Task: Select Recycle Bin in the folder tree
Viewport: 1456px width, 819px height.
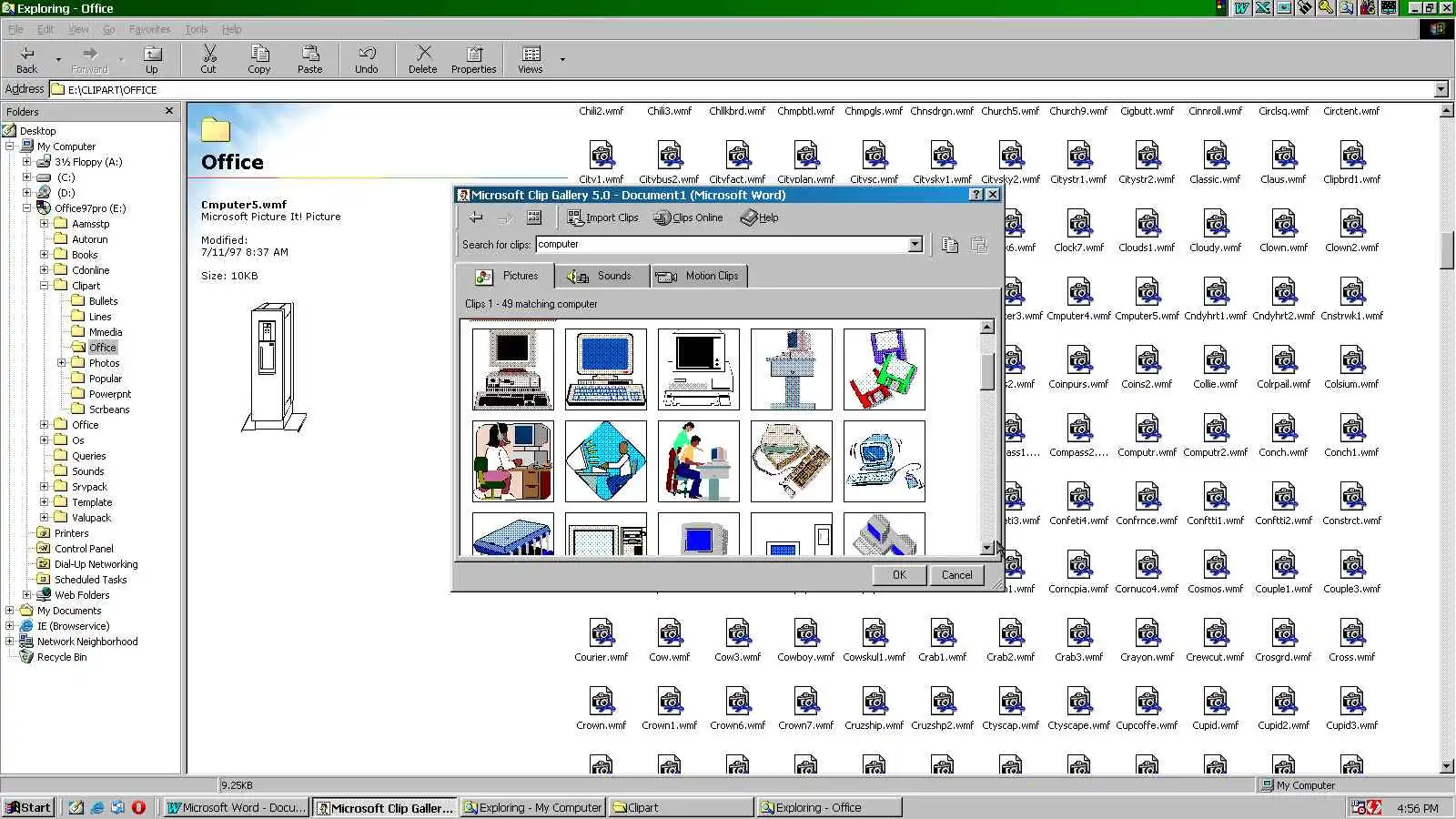Action: [62, 657]
